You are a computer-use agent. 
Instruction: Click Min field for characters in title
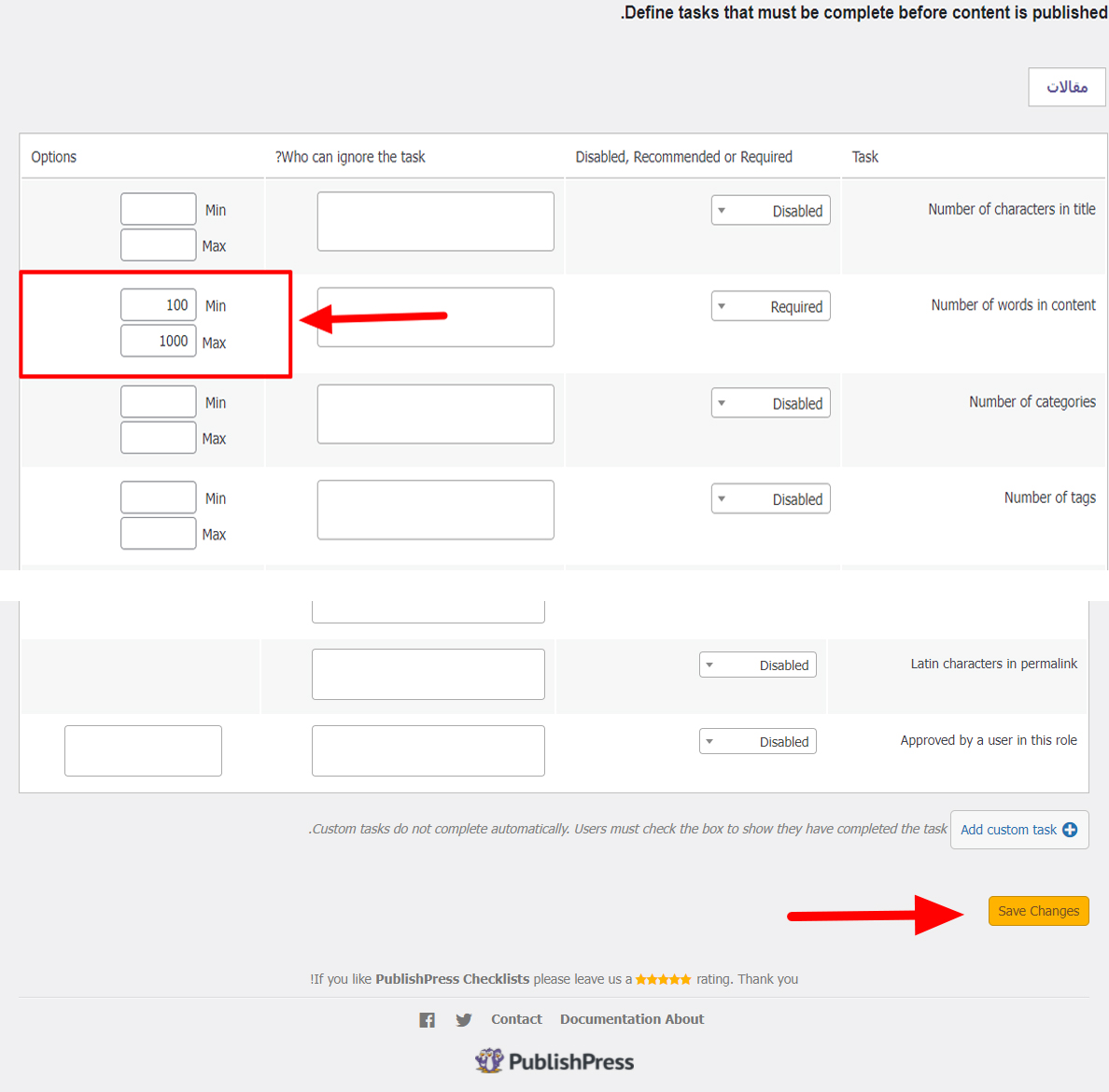click(x=158, y=209)
